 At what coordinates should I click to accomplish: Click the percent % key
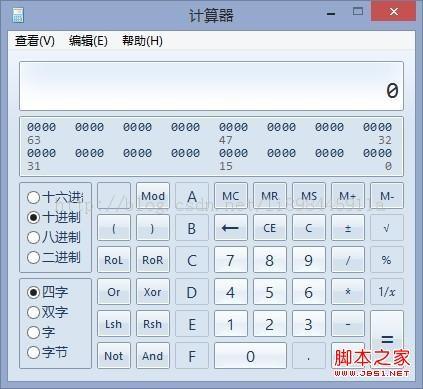[x=387, y=260]
